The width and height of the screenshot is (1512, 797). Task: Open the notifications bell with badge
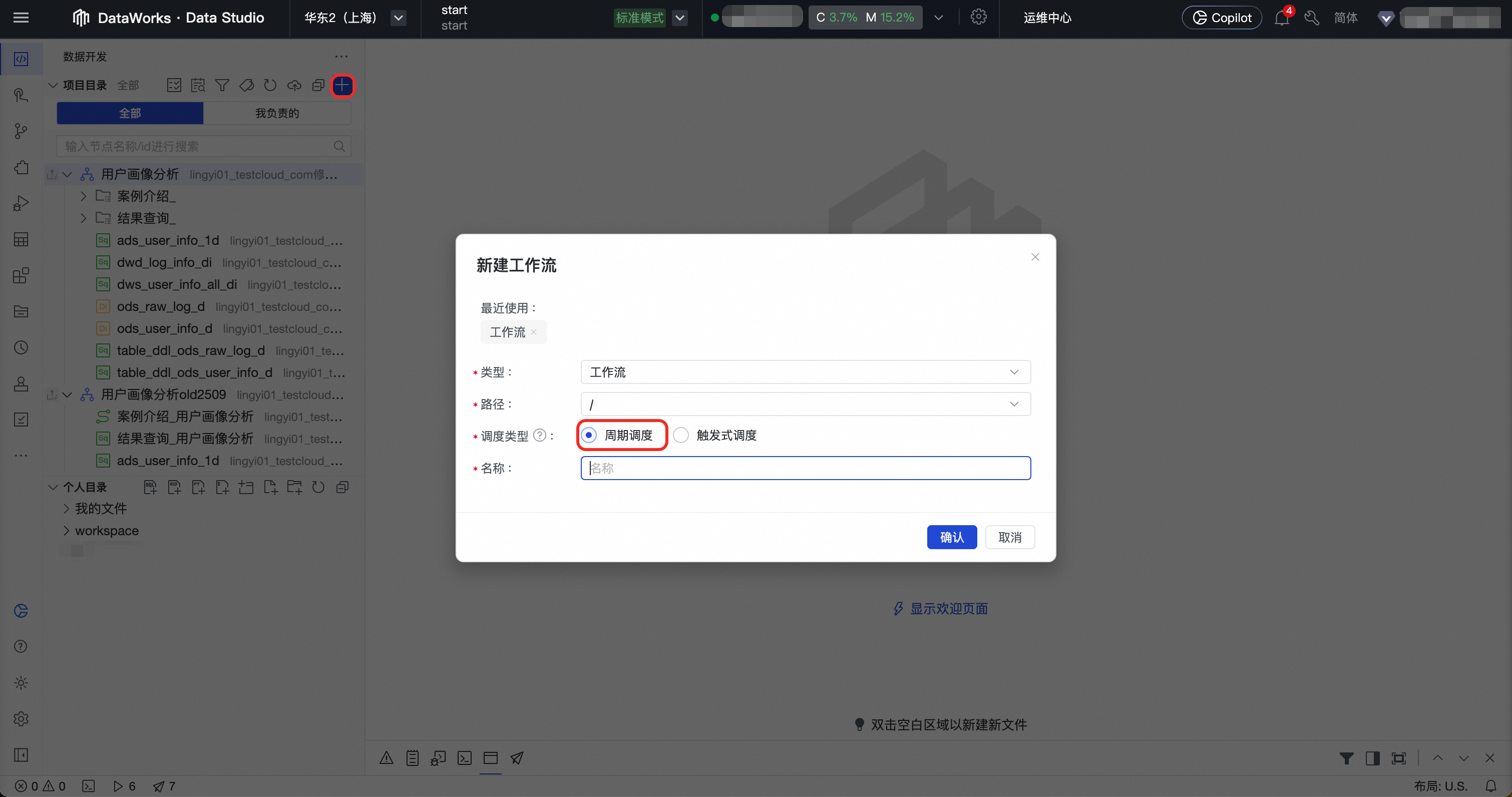click(1281, 18)
